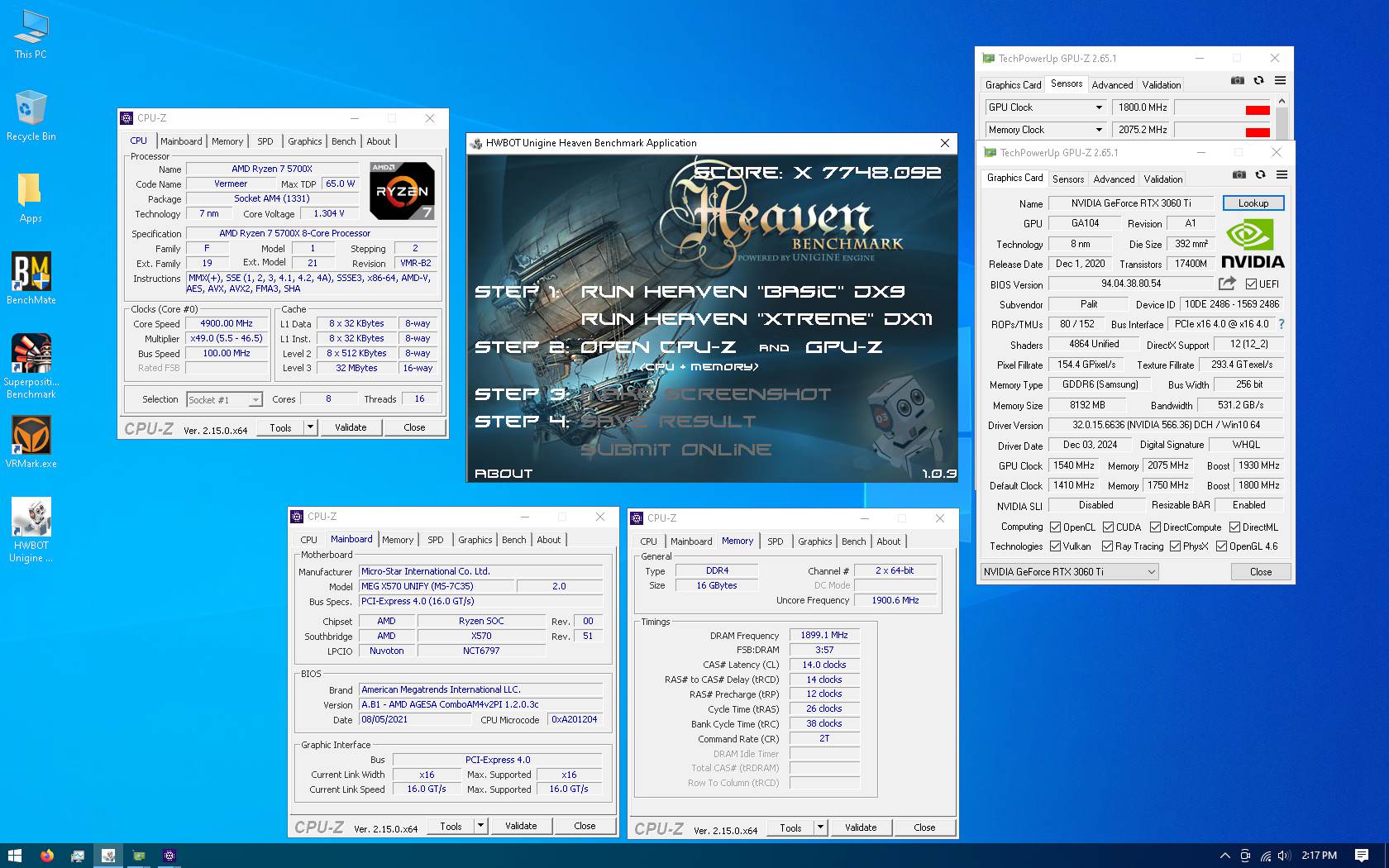Click ABOUT in Heaven Benchmark application
The width and height of the screenshot is (1389, 868).
click(x=504, y=473)
